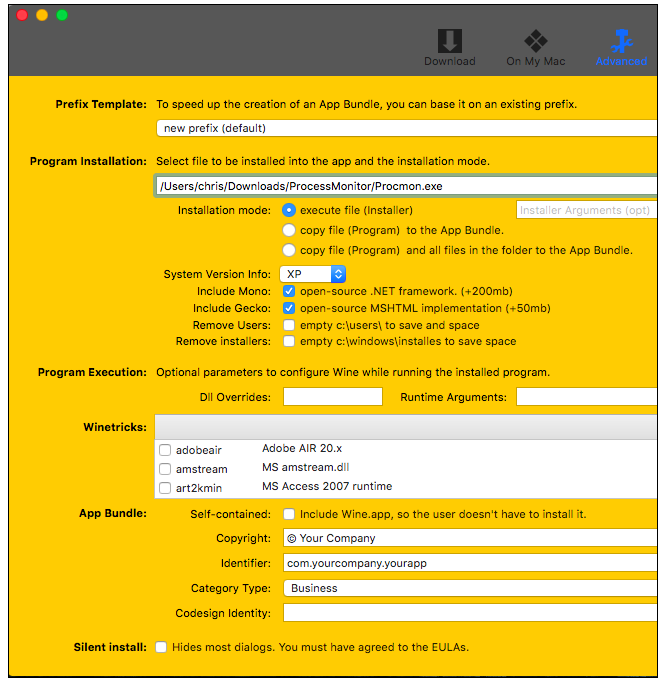Enable the Remove Users checkbox
The image size is (663, 686).
[x=289, y=325]
